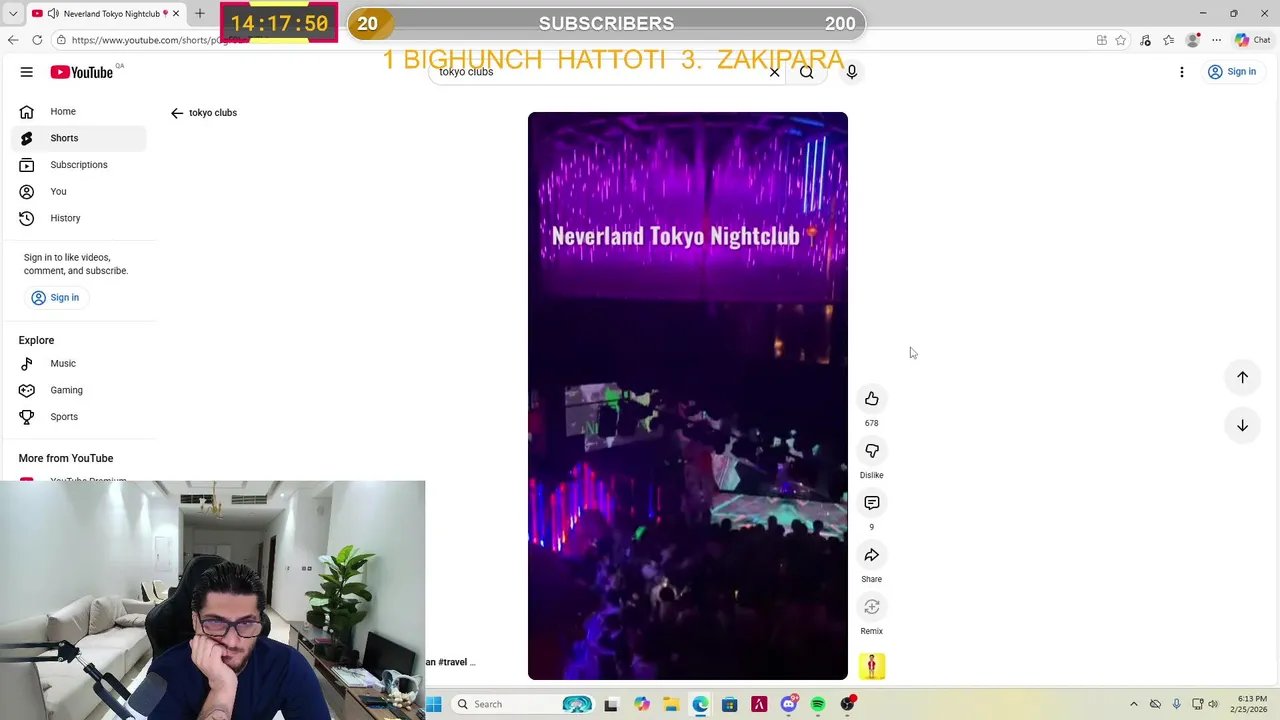
Task: Open Copilot Chat in the browser
Action: tap(1252, 40)
